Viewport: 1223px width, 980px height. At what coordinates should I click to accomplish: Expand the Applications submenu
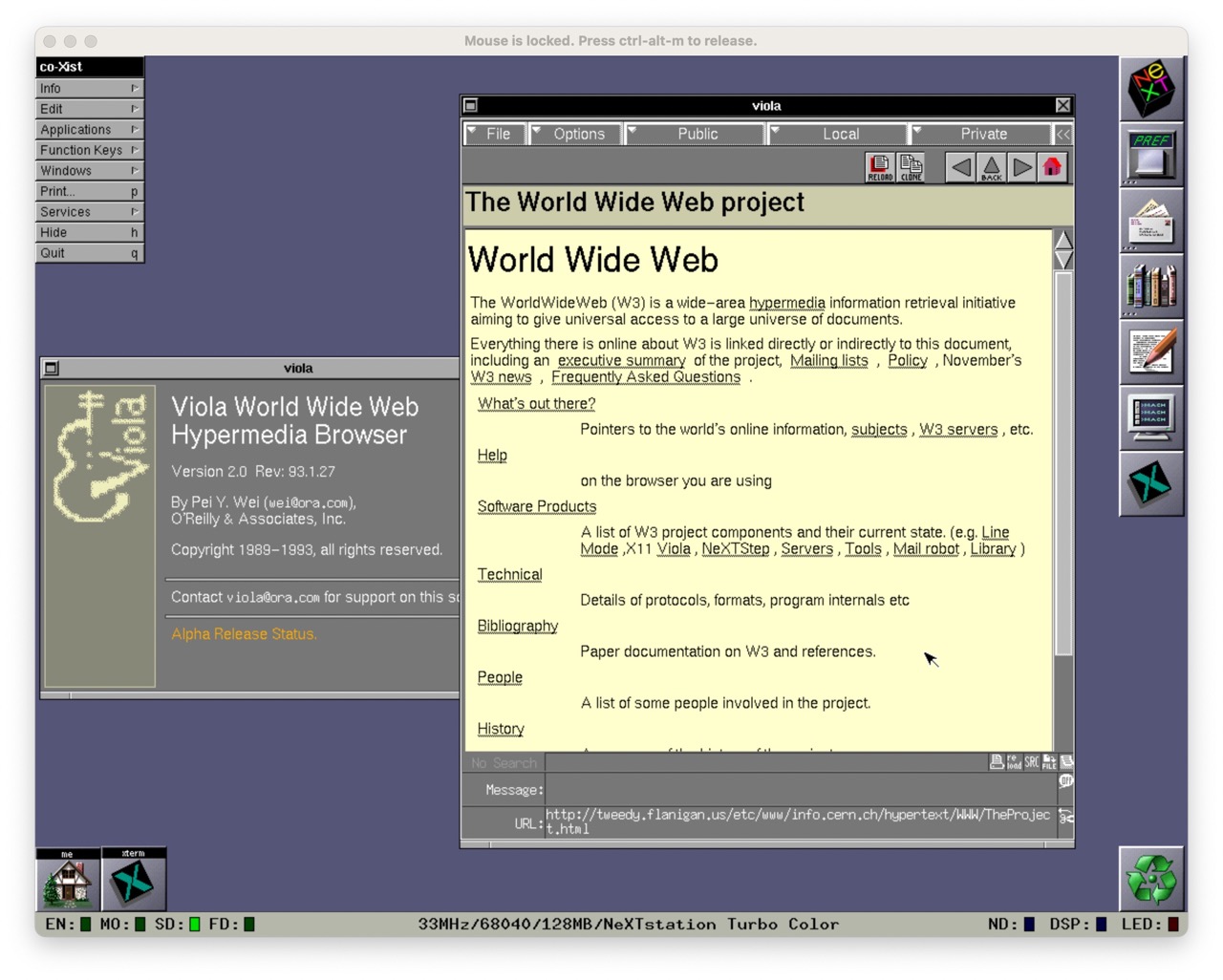tap(90, 130)
